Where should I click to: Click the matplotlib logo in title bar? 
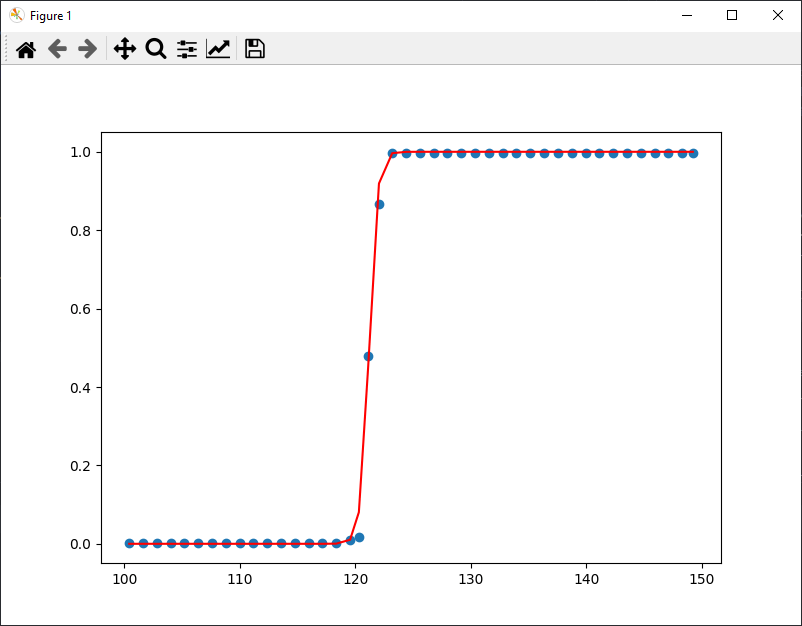point(18,15)
